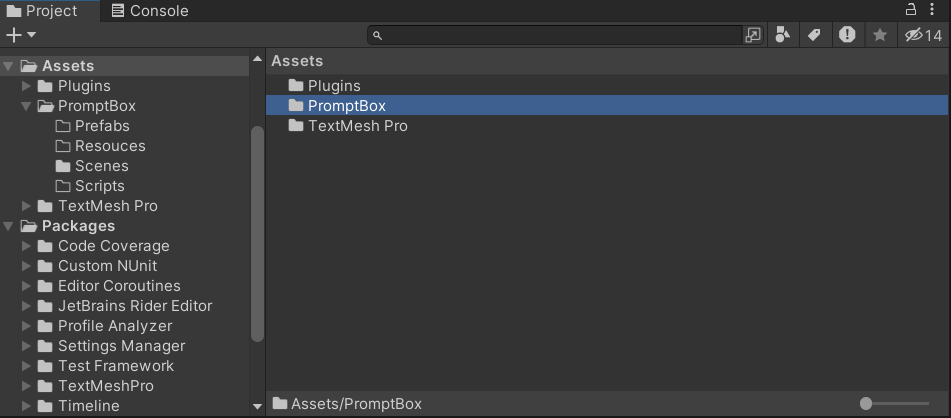Click in the project search field
Viewport: 951px width, 418px height.
click(560, 35)
